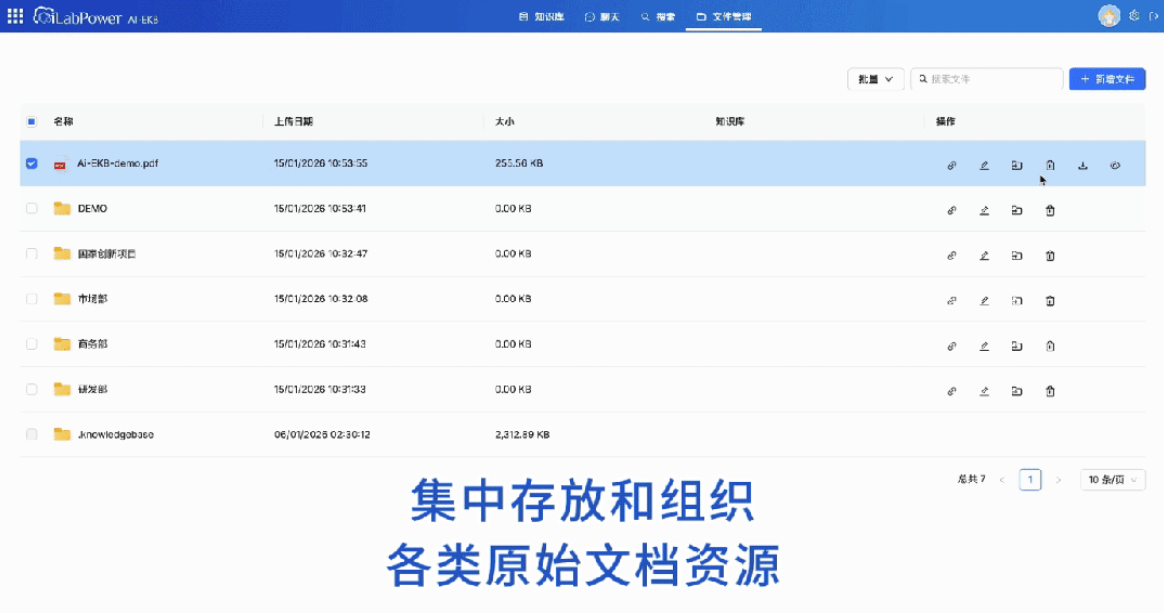The height and width of the screenshot is (613, 1164).
Task: Switch to the 文件管理 tab
Action: coord(724,16)
